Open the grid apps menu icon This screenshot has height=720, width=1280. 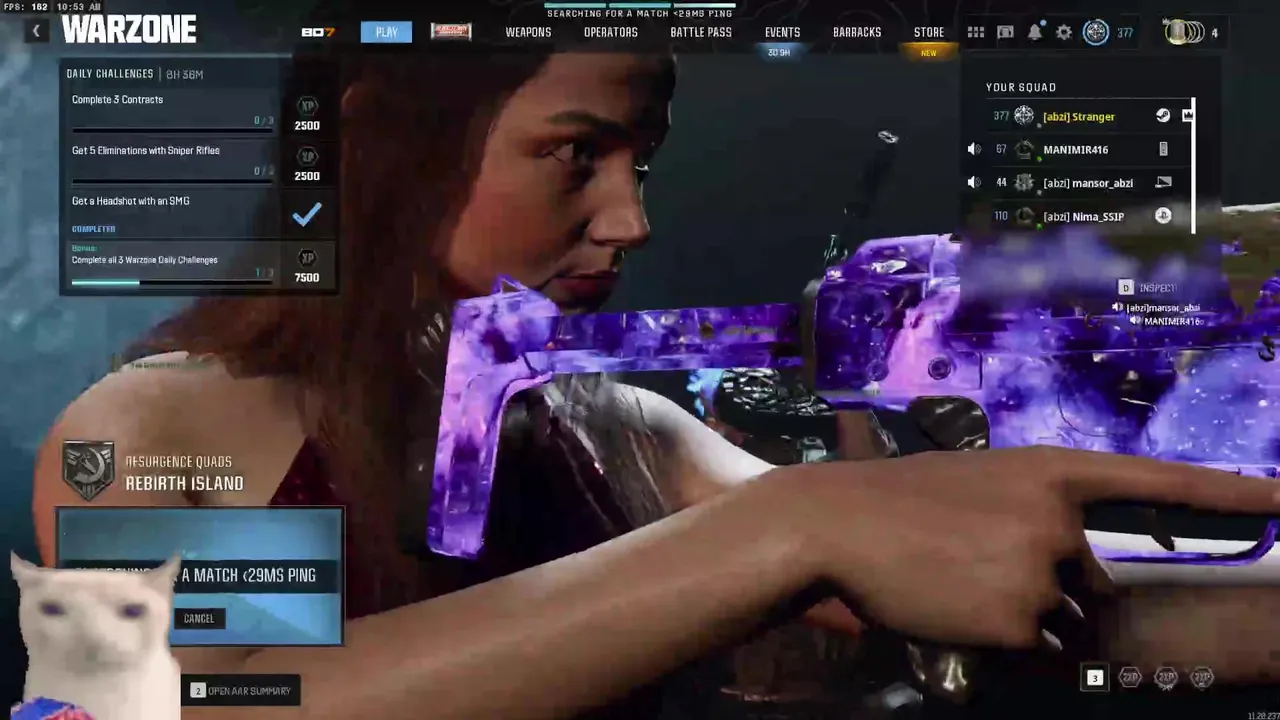976,33
